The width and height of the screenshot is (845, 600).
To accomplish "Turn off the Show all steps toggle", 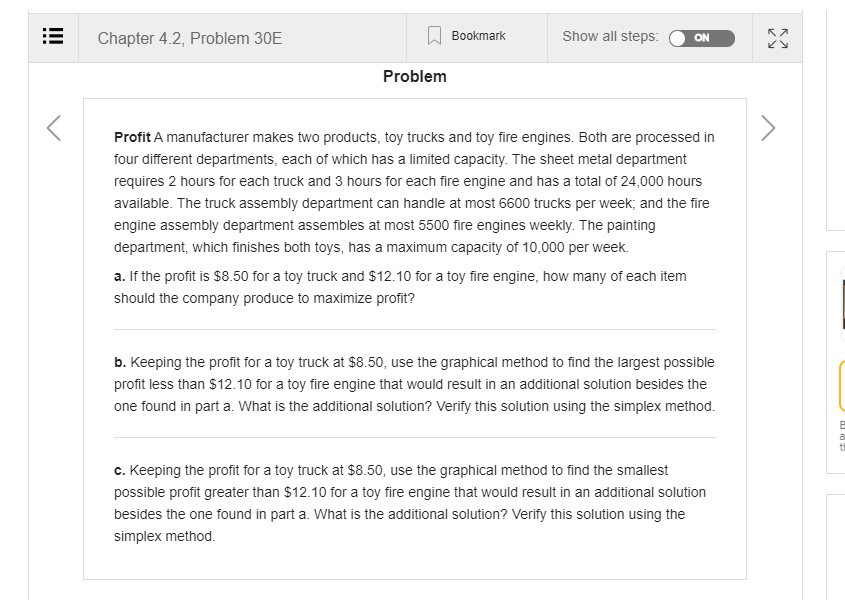I will click(704, 38).
